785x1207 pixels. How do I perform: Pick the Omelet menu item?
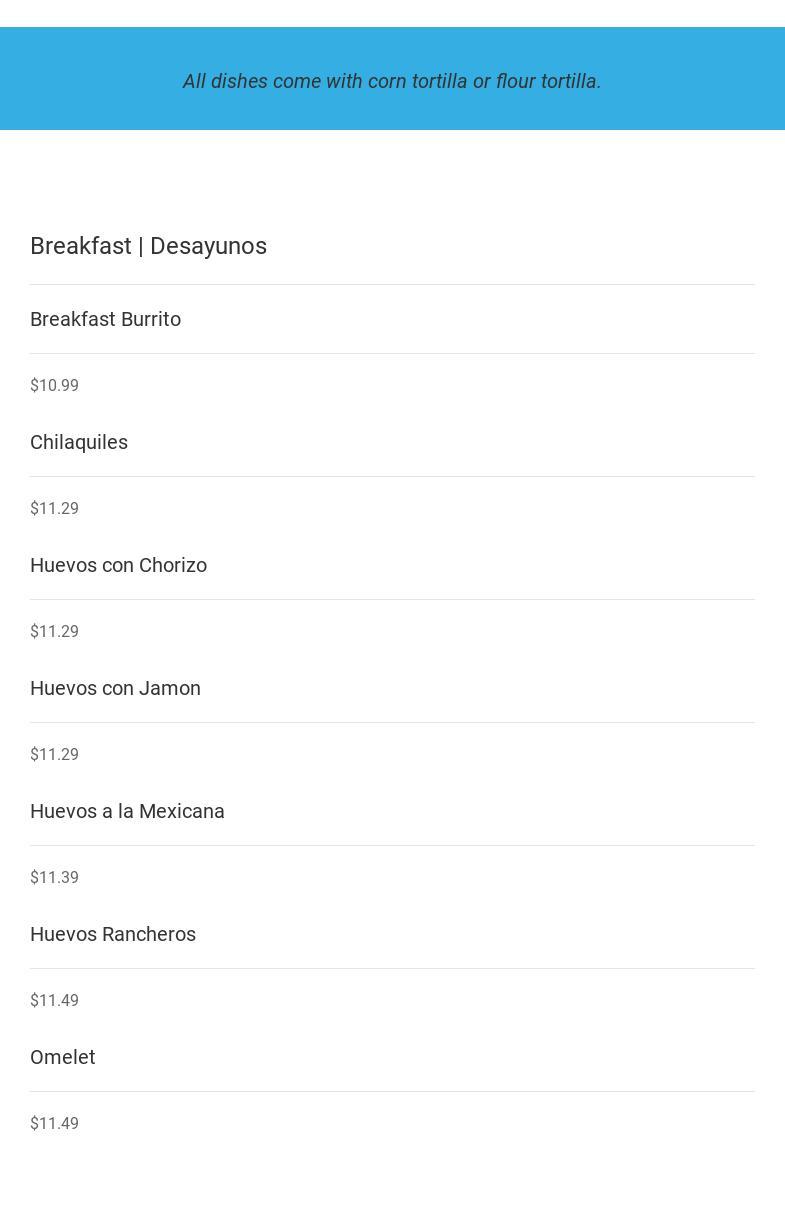63,1057
